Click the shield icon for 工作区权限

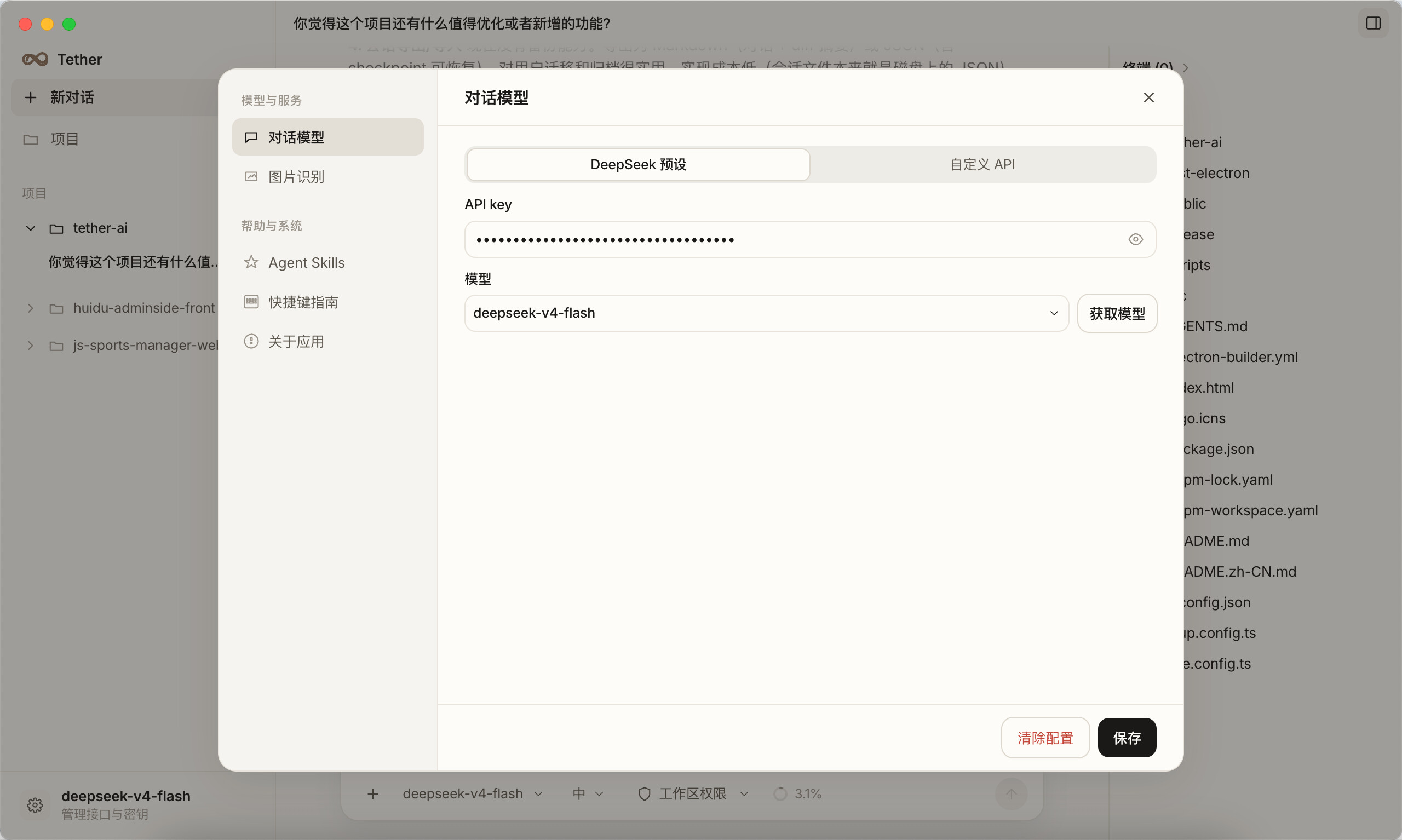coord(644,794)
